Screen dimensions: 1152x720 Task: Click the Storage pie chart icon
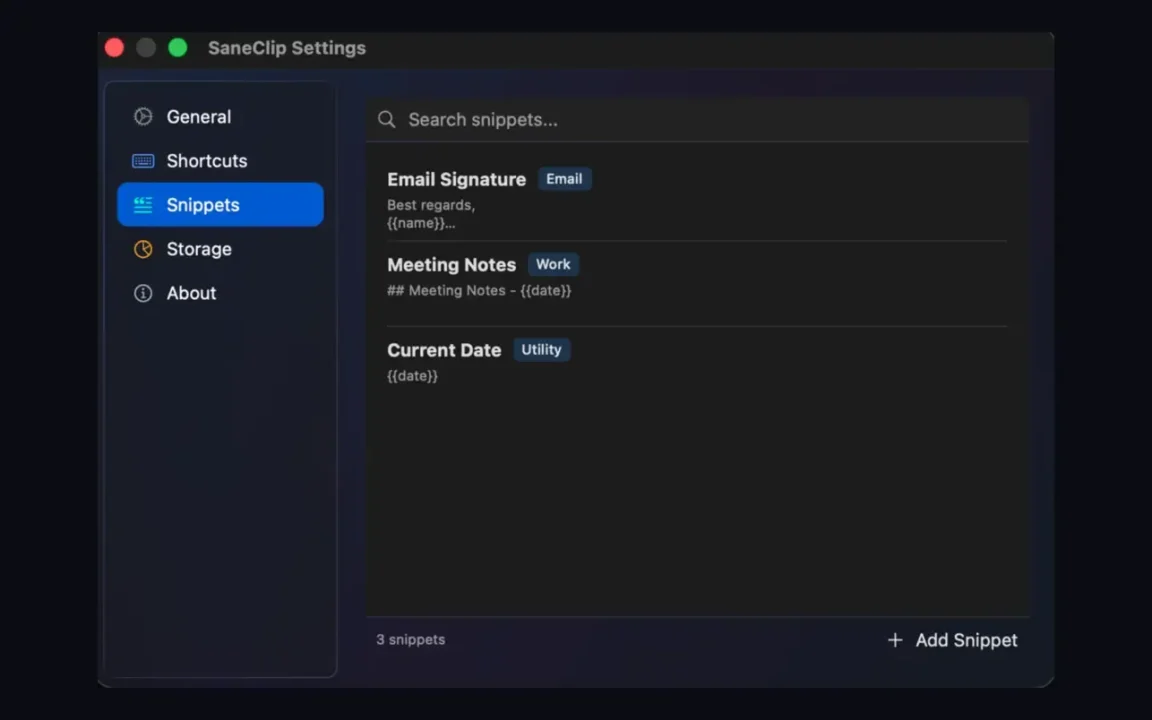(x=143, y=249)
